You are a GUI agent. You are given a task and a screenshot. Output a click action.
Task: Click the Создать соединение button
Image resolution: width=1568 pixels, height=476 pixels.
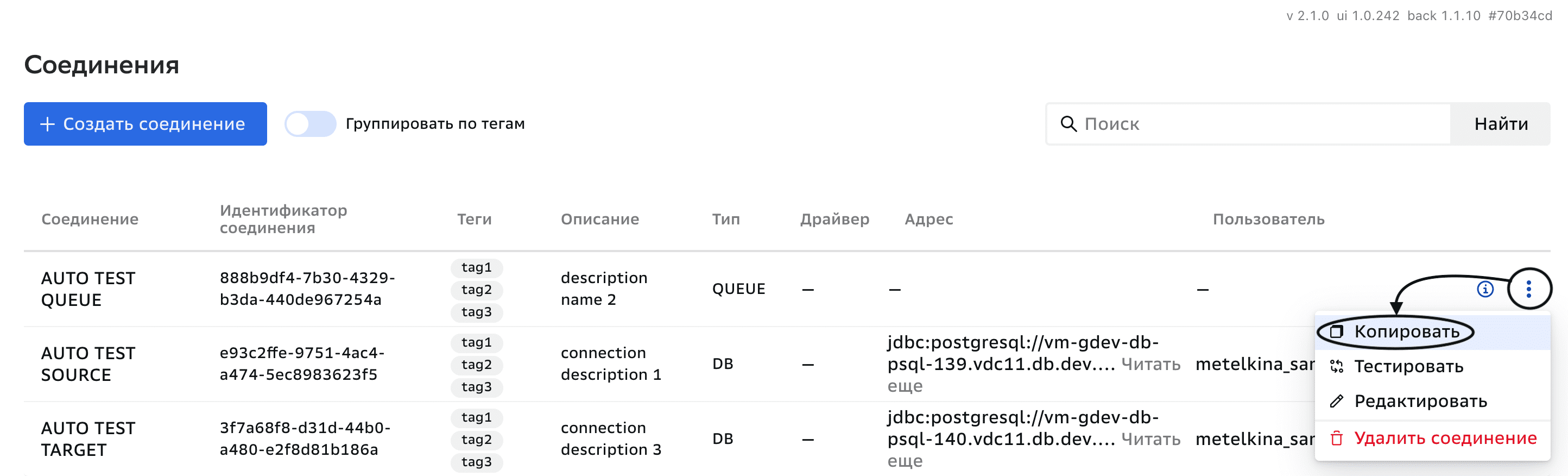point(146,124)
